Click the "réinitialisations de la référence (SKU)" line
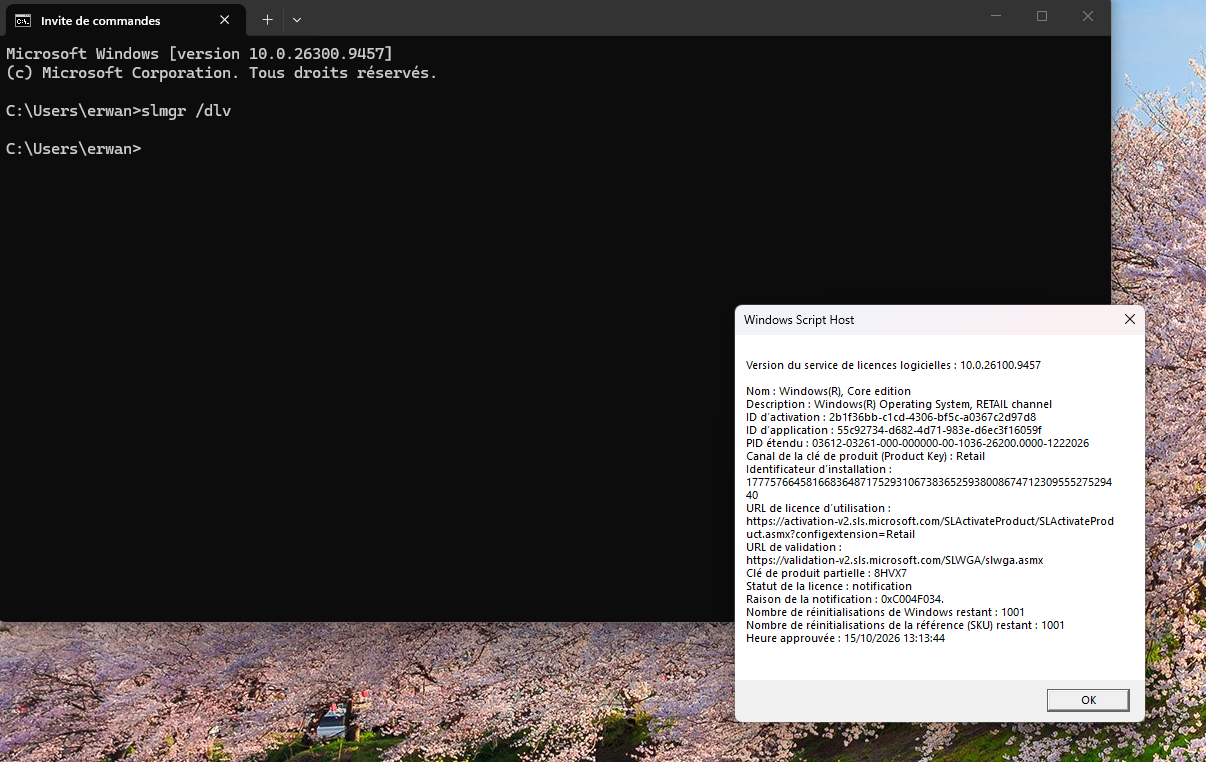 [x=905, y=625]
